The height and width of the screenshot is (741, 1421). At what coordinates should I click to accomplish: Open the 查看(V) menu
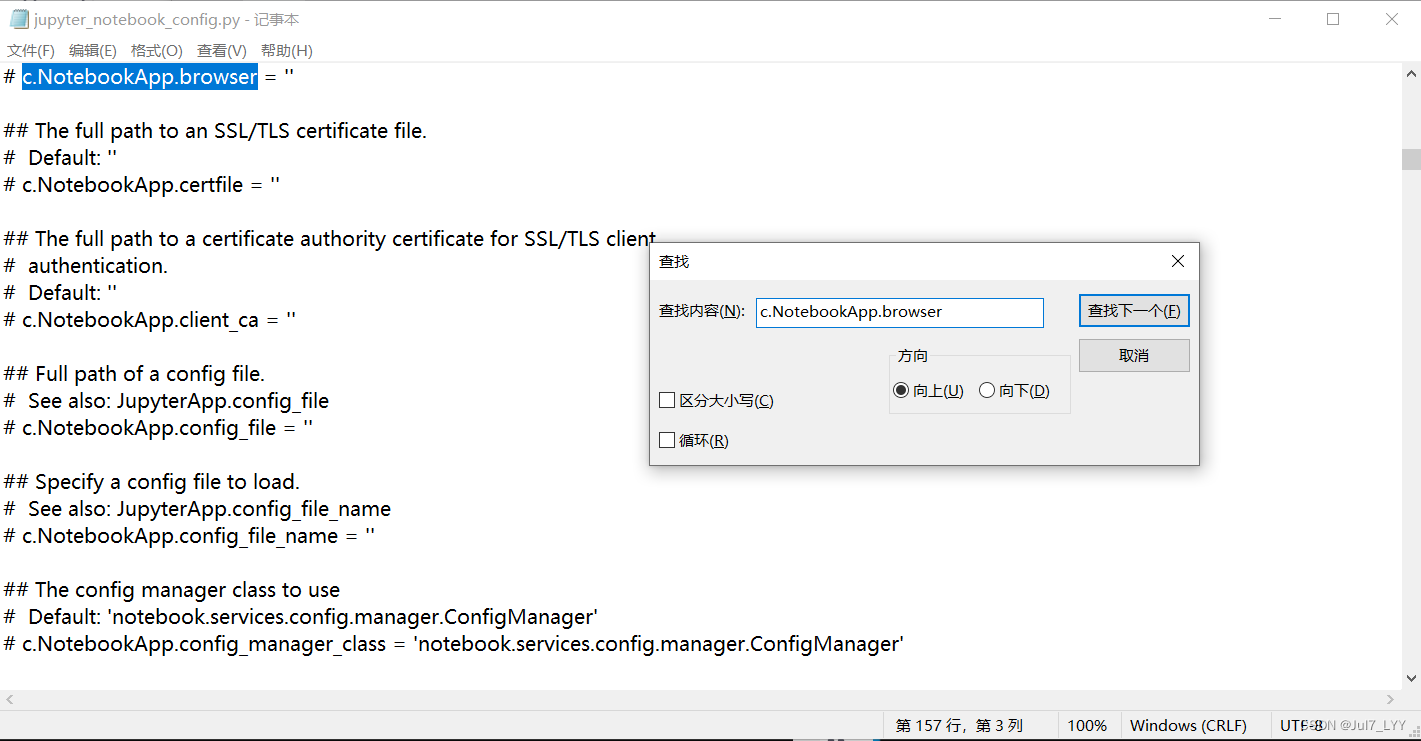coord(222,51)
